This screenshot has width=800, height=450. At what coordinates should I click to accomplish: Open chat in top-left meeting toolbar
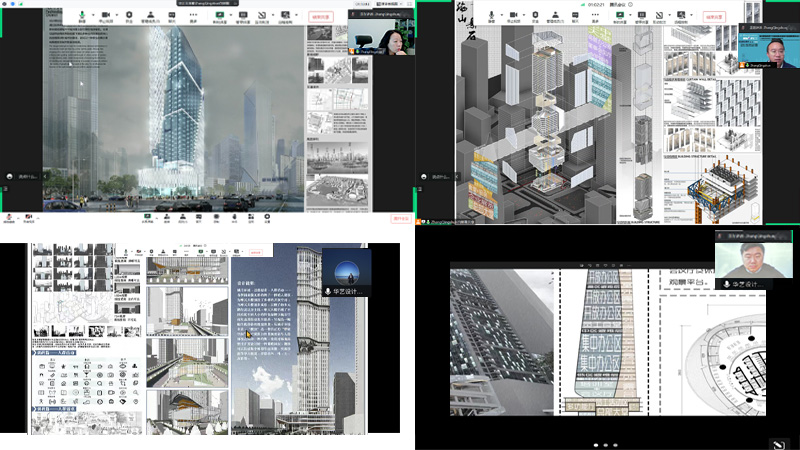tap(172, 16)
